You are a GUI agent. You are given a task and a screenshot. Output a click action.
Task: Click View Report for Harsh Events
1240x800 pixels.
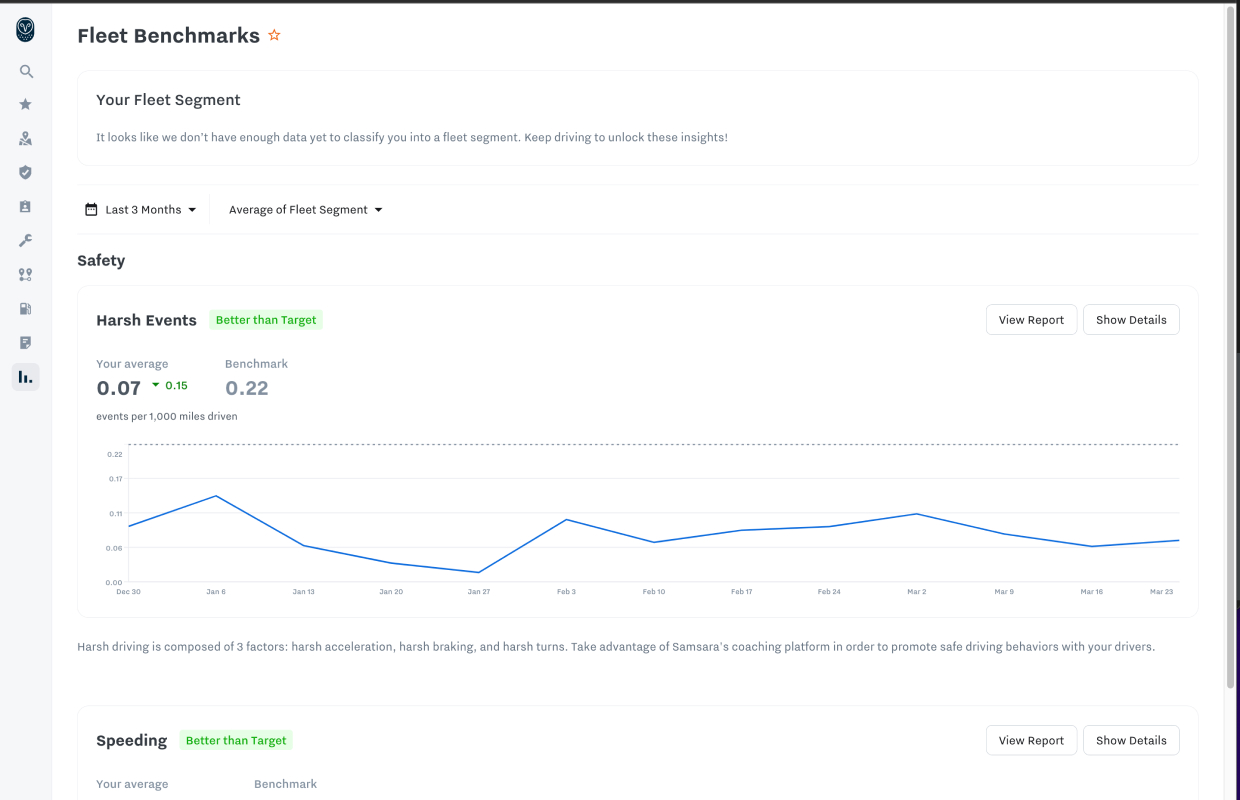pyautogui.click(x=1031, y=320)
